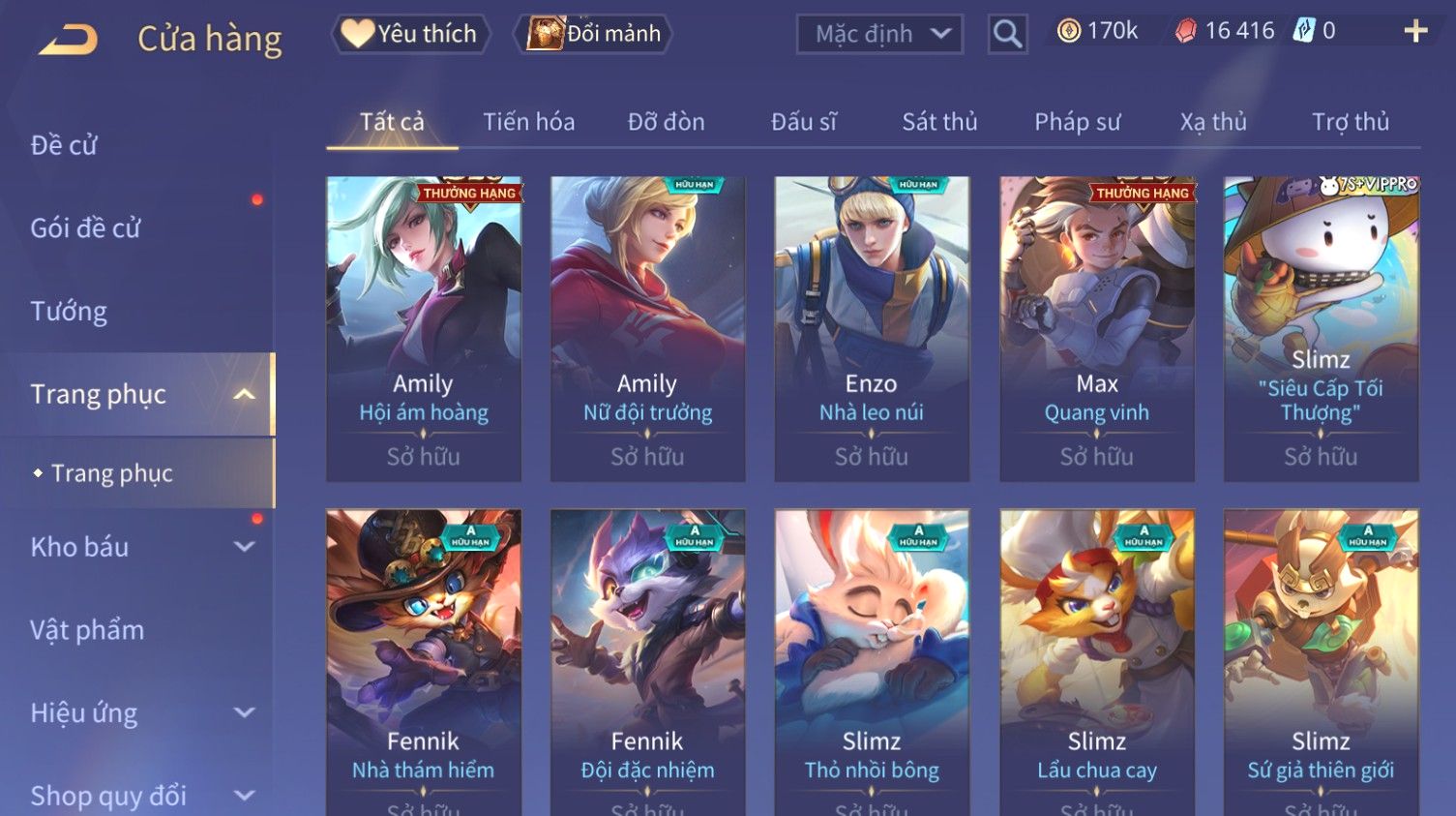Tap the gold coin balance icon
1456x816 pixels.
coord(1068,31)
